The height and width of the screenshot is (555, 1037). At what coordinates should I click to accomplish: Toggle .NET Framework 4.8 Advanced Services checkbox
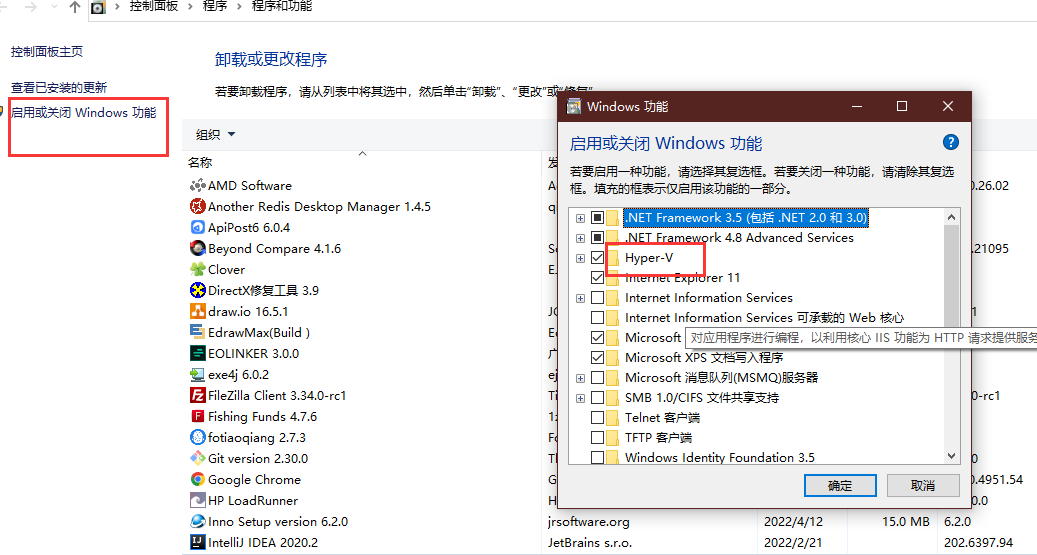[x=597, y=237]
